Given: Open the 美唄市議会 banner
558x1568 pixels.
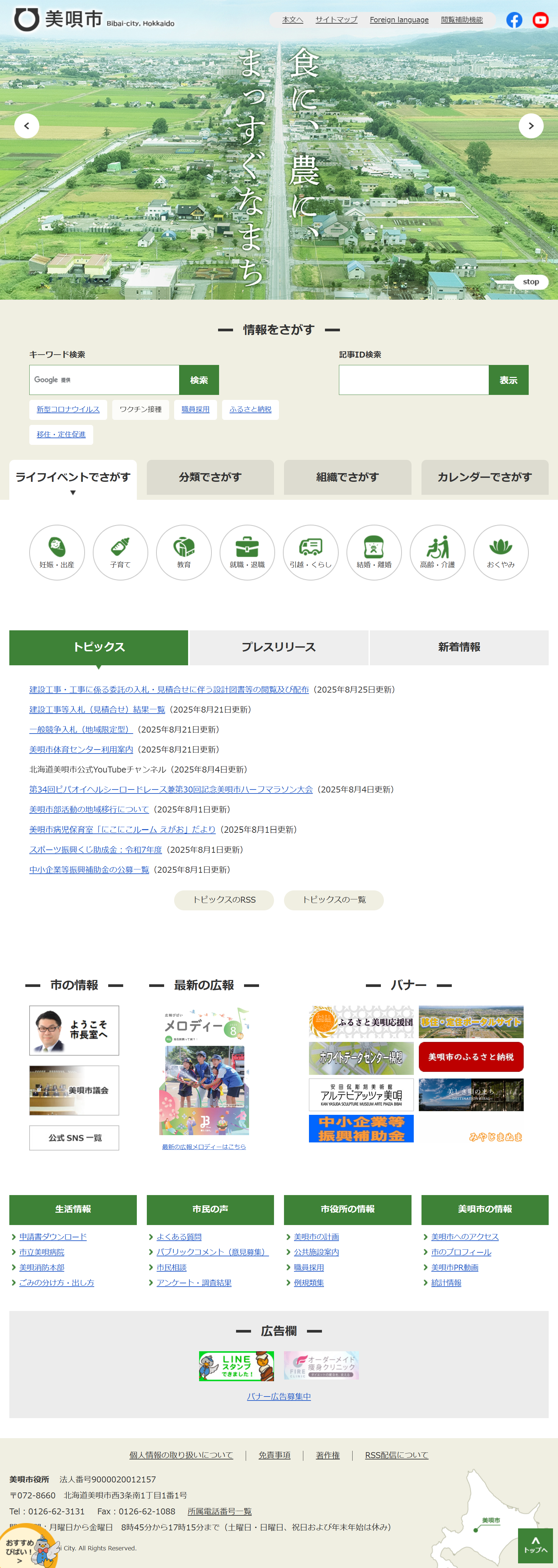Looking at the screenshot, I should (x=74, y=1091).
